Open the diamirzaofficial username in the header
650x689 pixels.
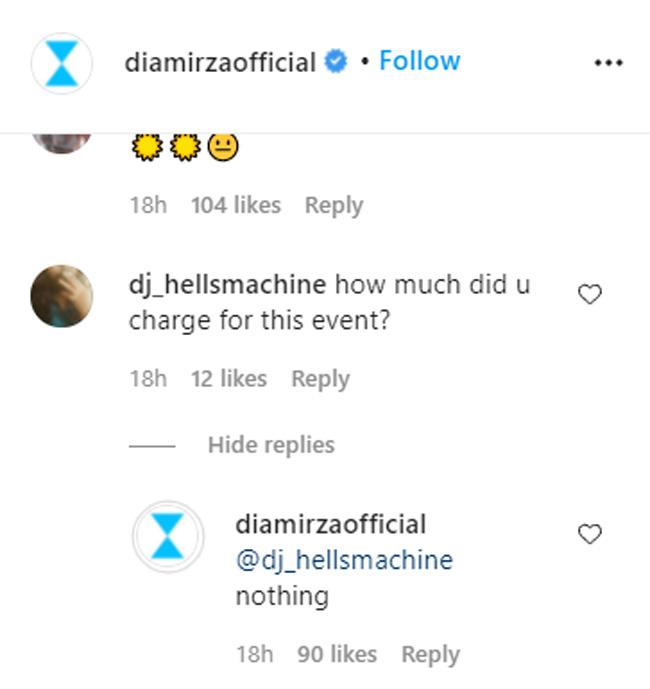(220, 62)
